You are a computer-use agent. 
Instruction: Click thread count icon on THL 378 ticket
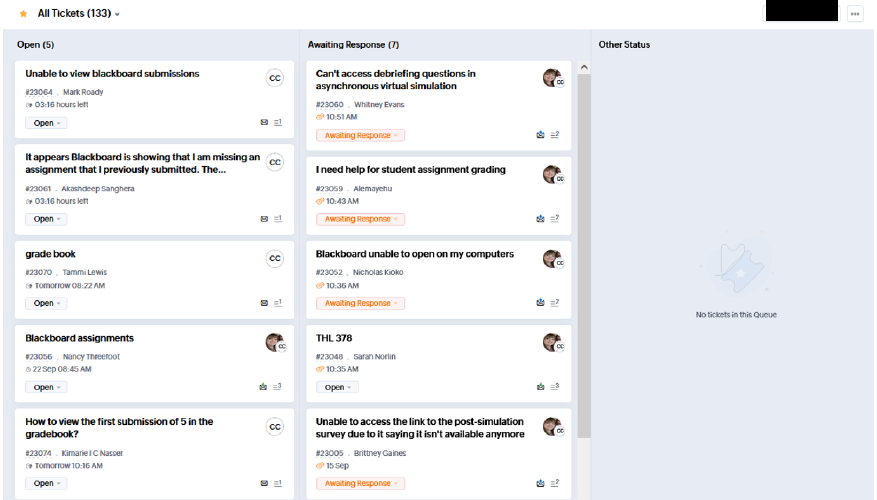click(554, 387)
